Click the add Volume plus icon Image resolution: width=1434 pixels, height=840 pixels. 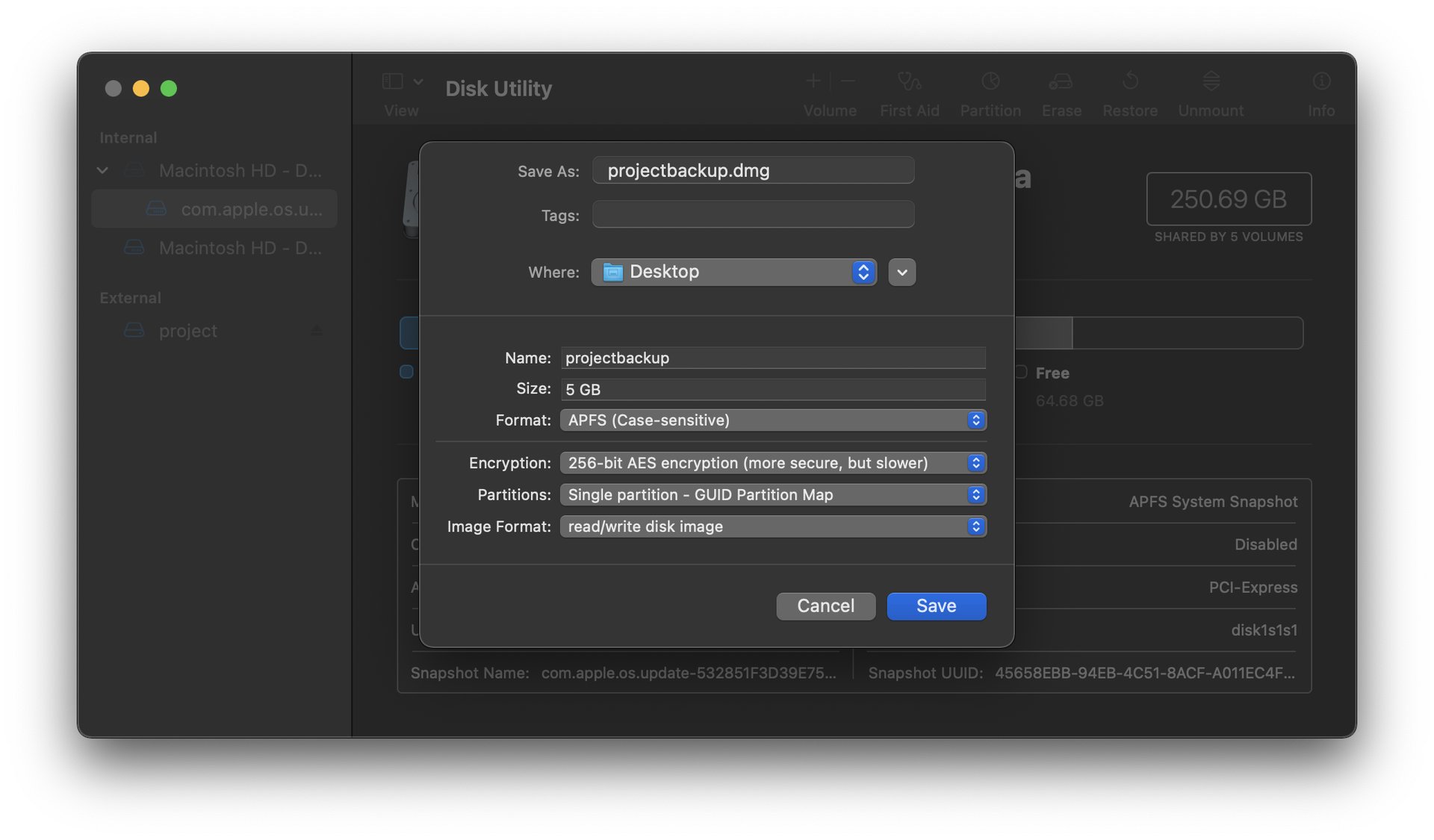813,81
